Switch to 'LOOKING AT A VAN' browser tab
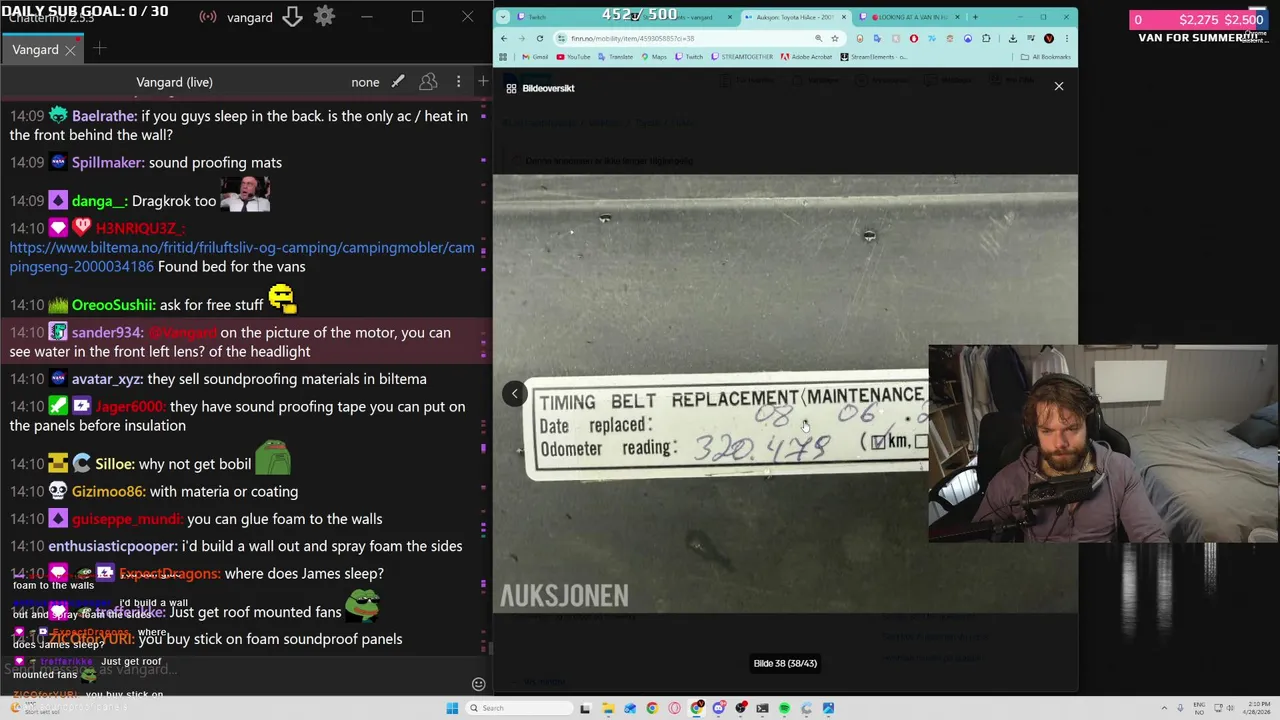Viewport: 1280px width, 720px height. [x=909, y=17]
